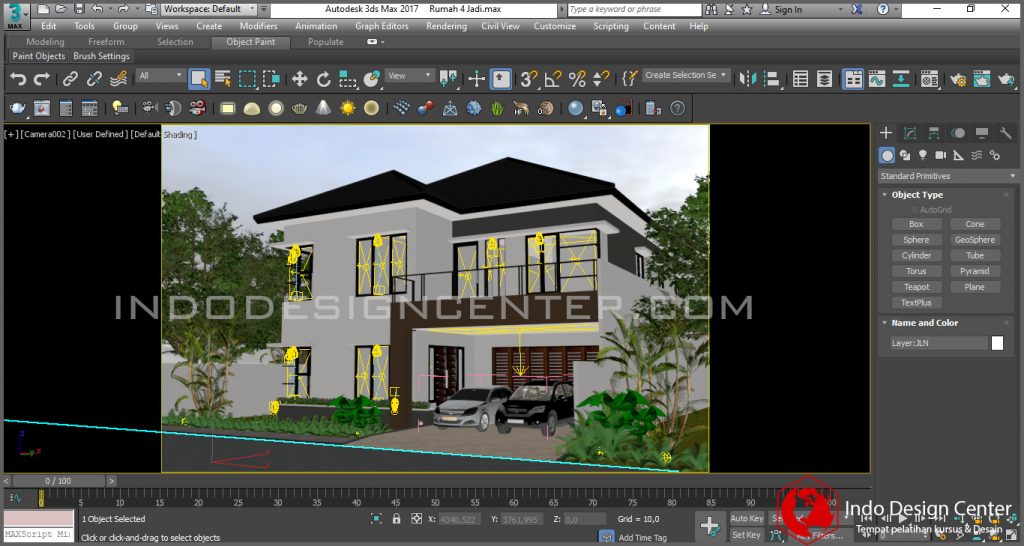Toggle Percent Snap

click(x=577, y=79)
